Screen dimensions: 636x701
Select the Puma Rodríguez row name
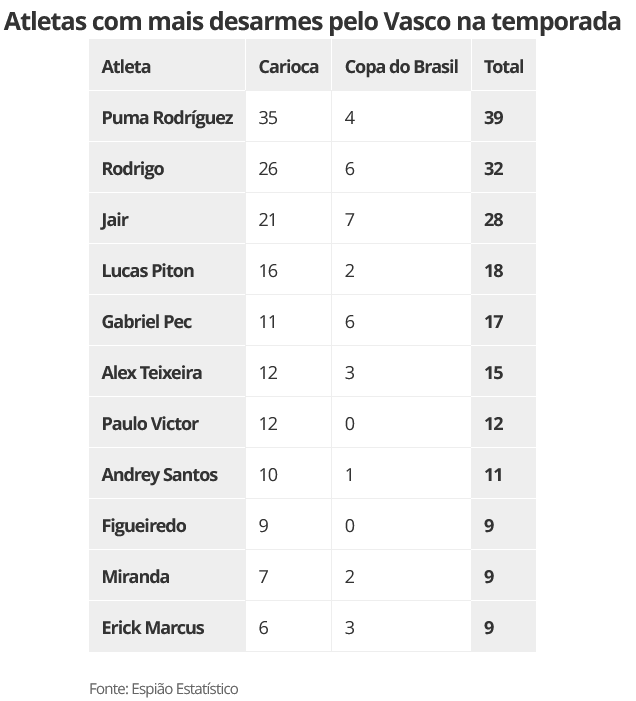click(167, 118)
